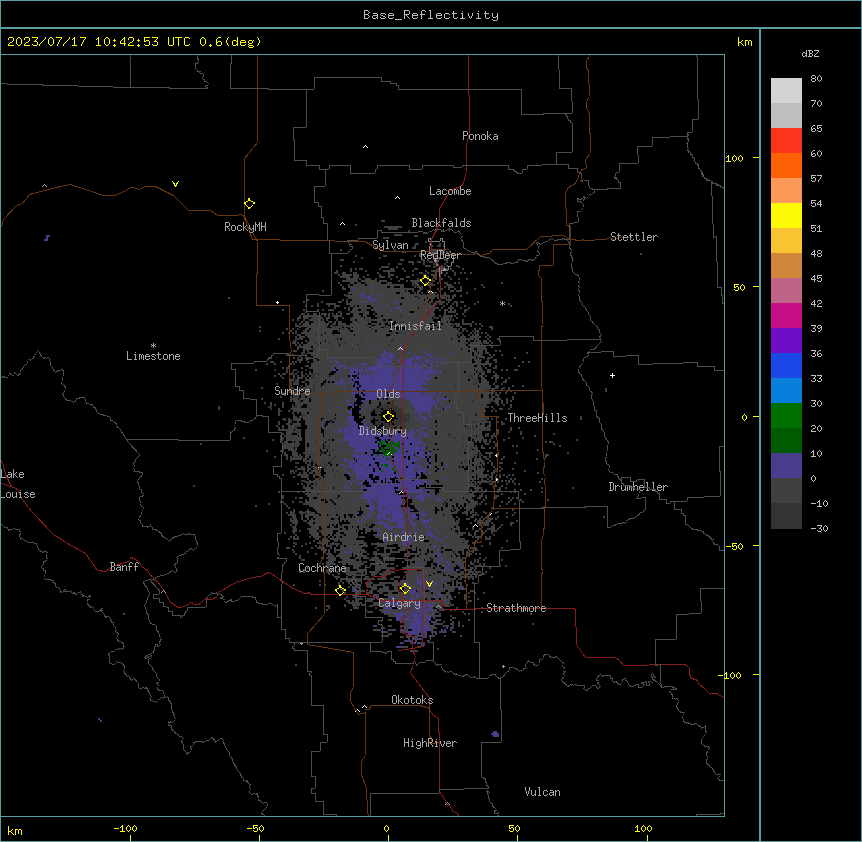Click the -100 tick on the bottom axis
This screenshot has height=842, width=862.
click(x=125, y=828)
